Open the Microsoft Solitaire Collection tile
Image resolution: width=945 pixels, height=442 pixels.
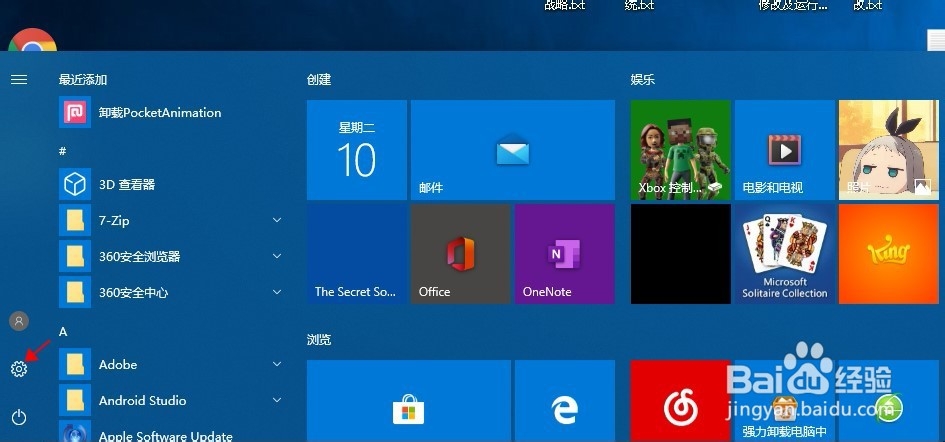point(785,254)
